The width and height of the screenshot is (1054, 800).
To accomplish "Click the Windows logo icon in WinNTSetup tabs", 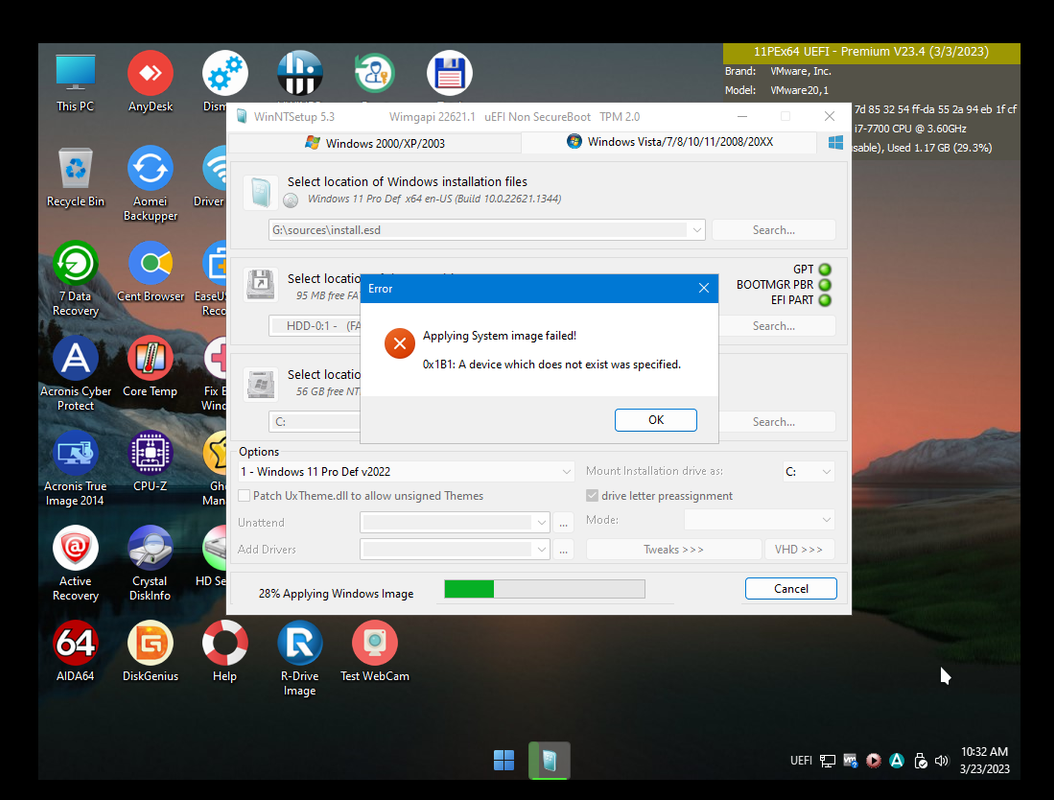I will coord(836,143).
